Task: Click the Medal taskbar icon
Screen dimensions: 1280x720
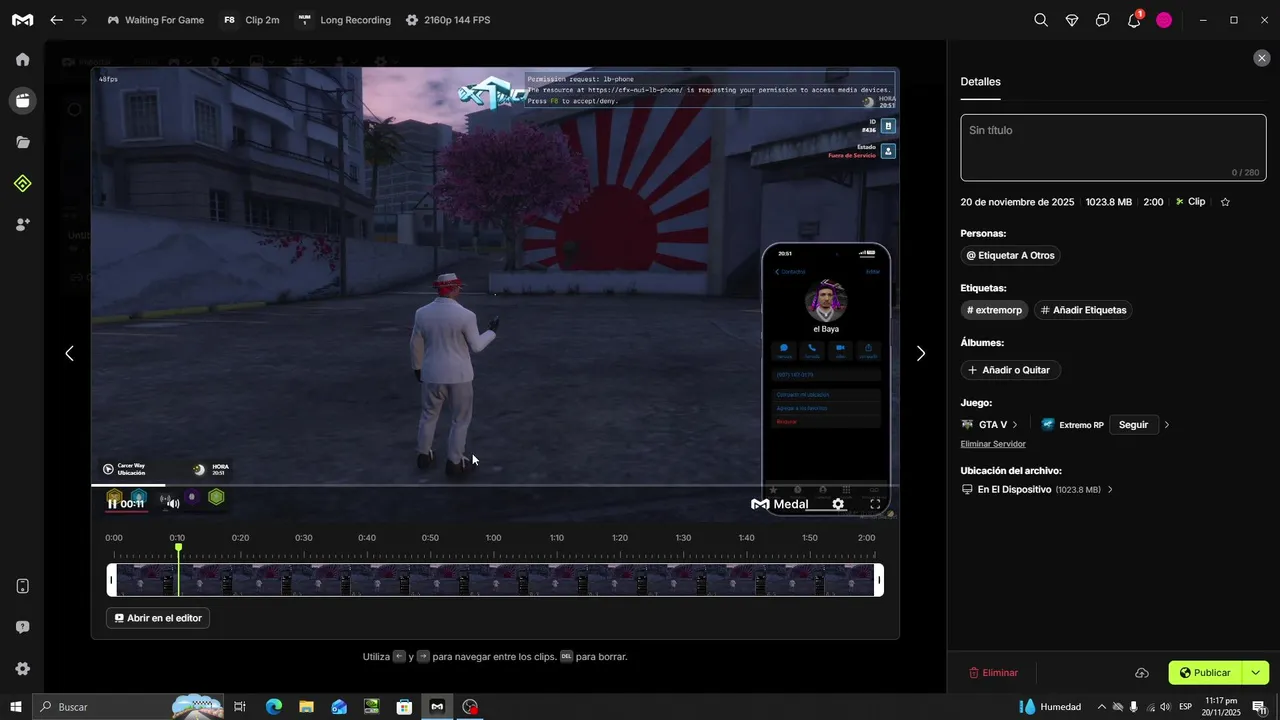Action: 437,707
